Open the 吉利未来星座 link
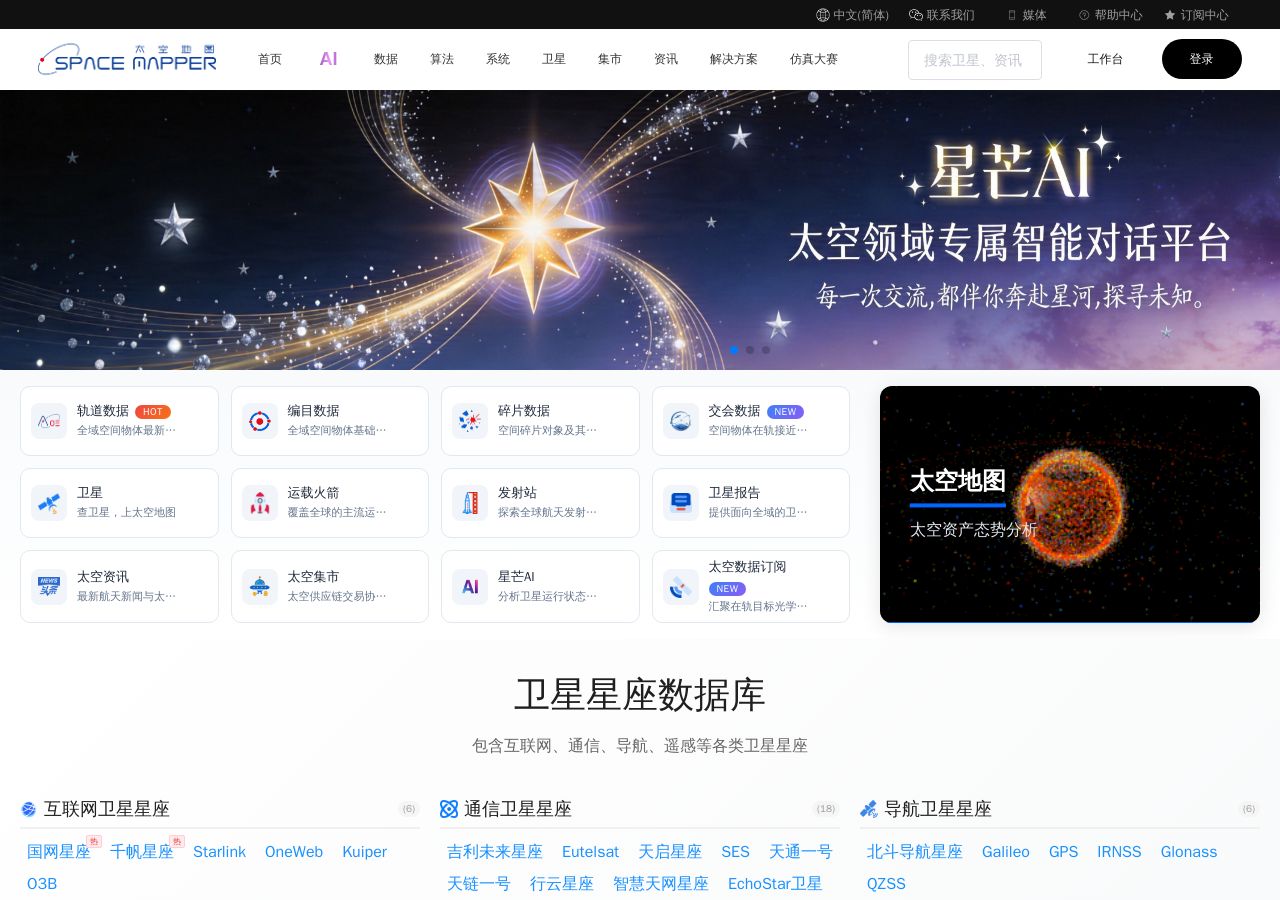Screen dimensions: 1280x900 (x=495, y=852)
